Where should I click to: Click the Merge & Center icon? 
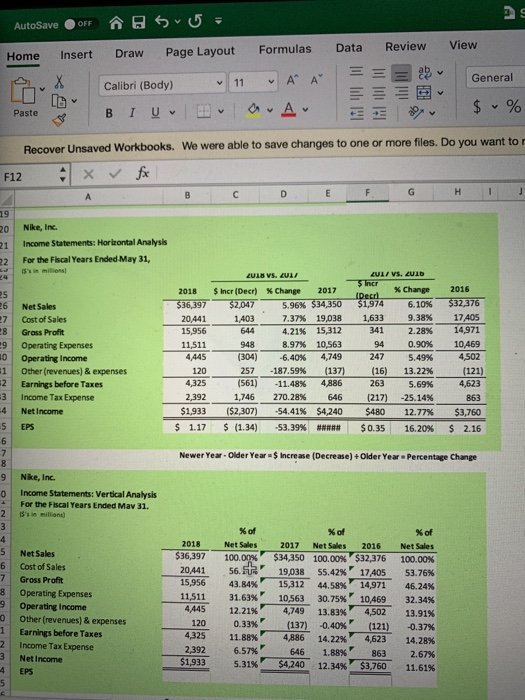coord(424,92)
